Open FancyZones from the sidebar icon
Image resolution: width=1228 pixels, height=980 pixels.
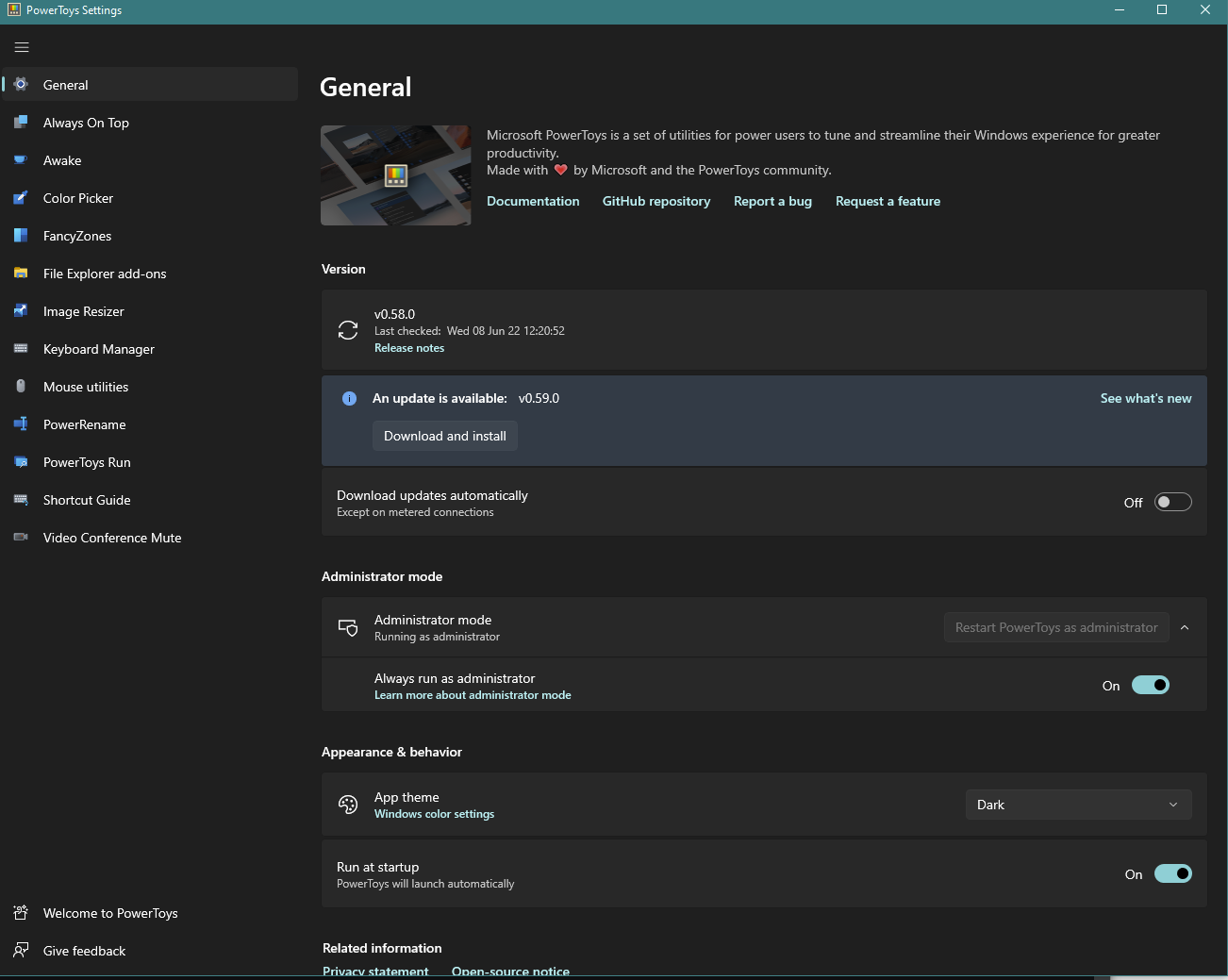pos(21,236)
